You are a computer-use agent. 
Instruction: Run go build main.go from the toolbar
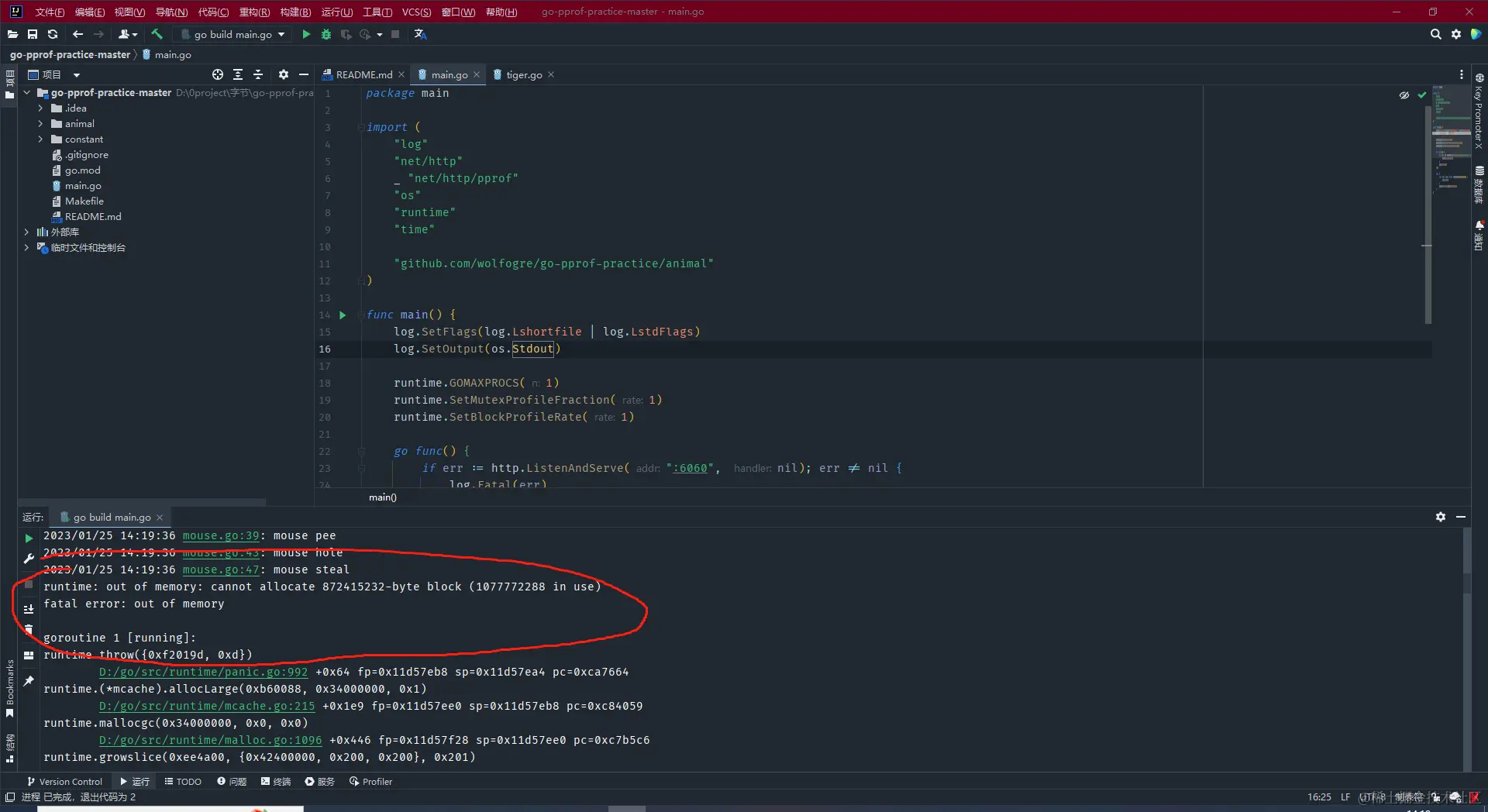point(306,34)
